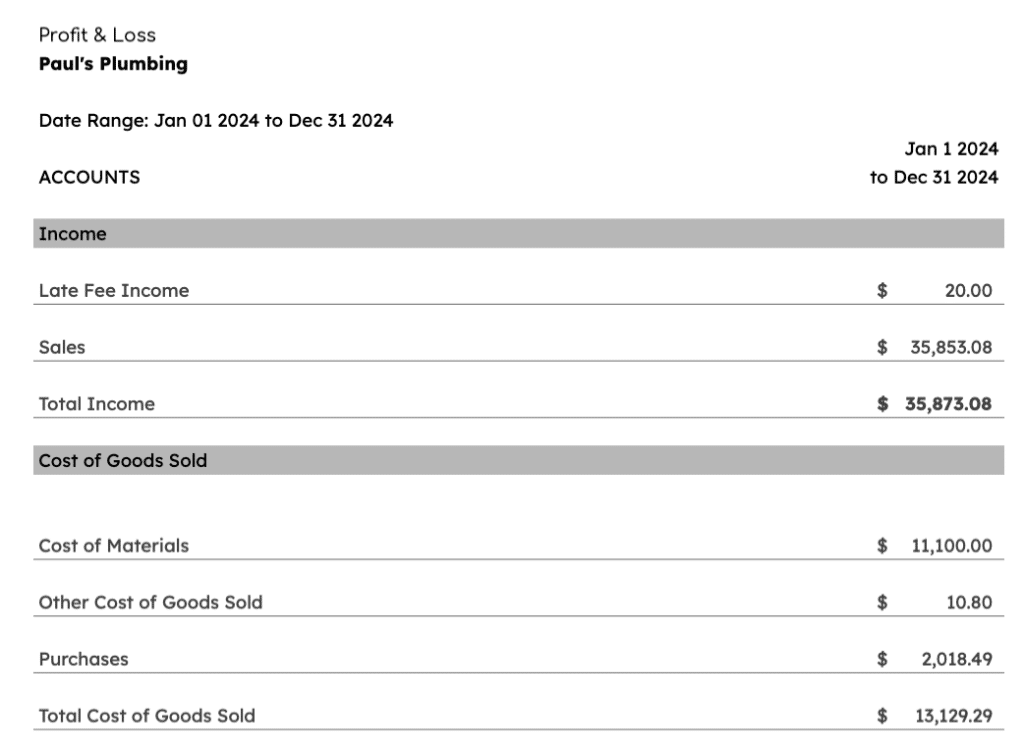Click the 11,100.00 Cost of Materials amount
This screenshot has height=753, width=1024.
point(951,546)
